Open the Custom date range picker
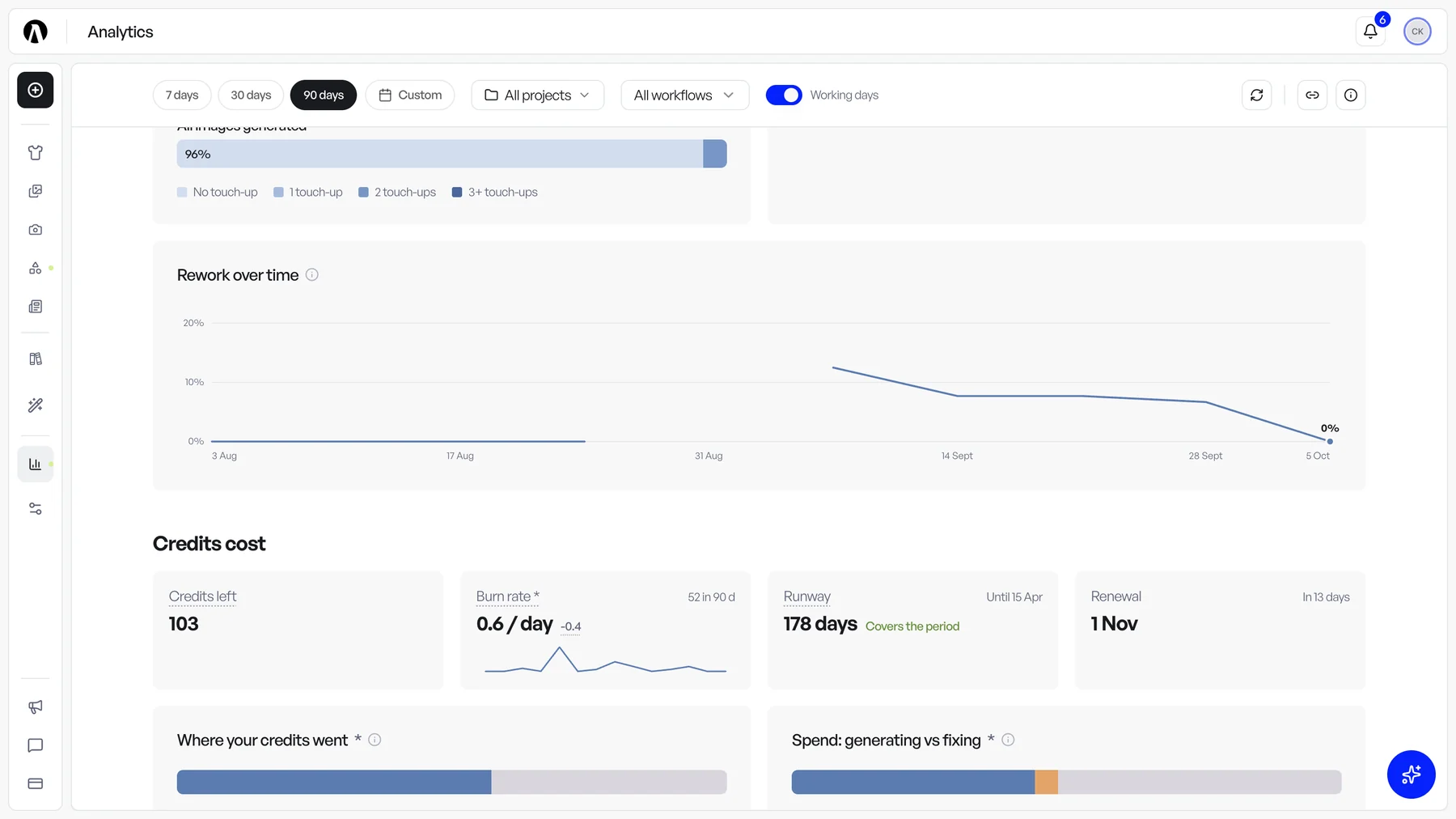This screenshot has width=1456, height=819. tap(410, 95)
